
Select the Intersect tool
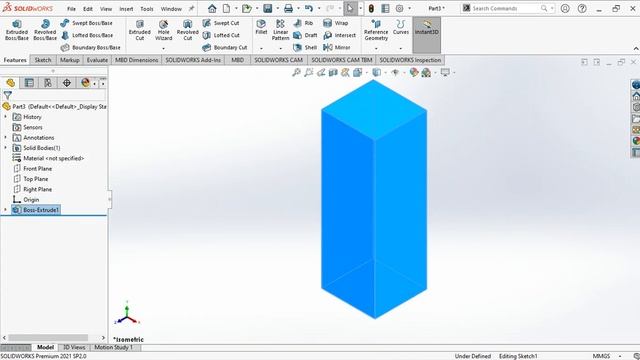tap(340, 36)
